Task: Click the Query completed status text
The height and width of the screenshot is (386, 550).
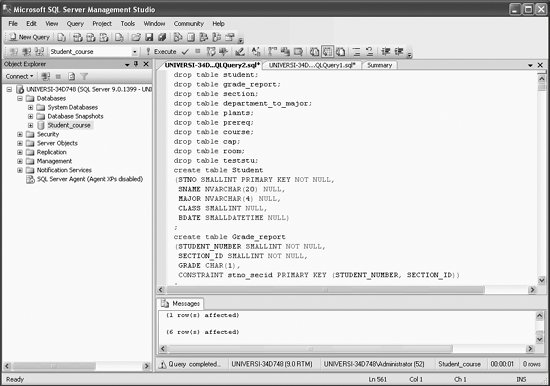Action: (x=194, y=364)
